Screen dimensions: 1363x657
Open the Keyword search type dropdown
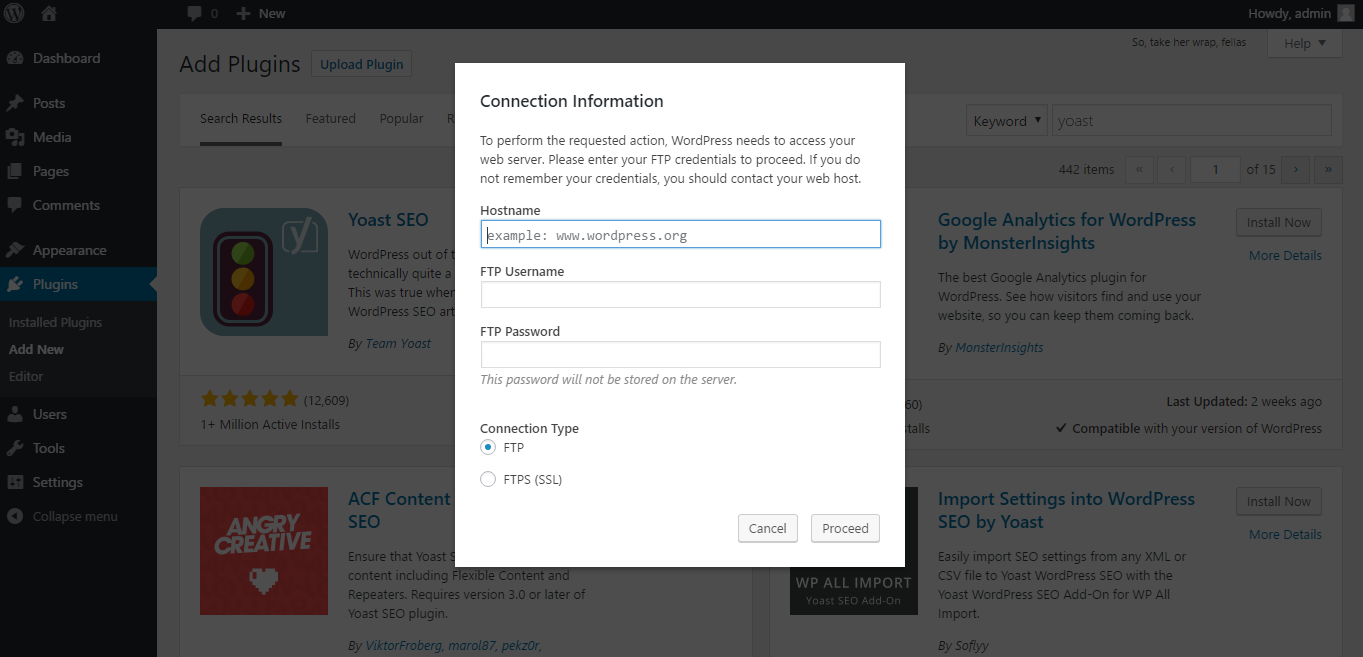click(1007, 121)
